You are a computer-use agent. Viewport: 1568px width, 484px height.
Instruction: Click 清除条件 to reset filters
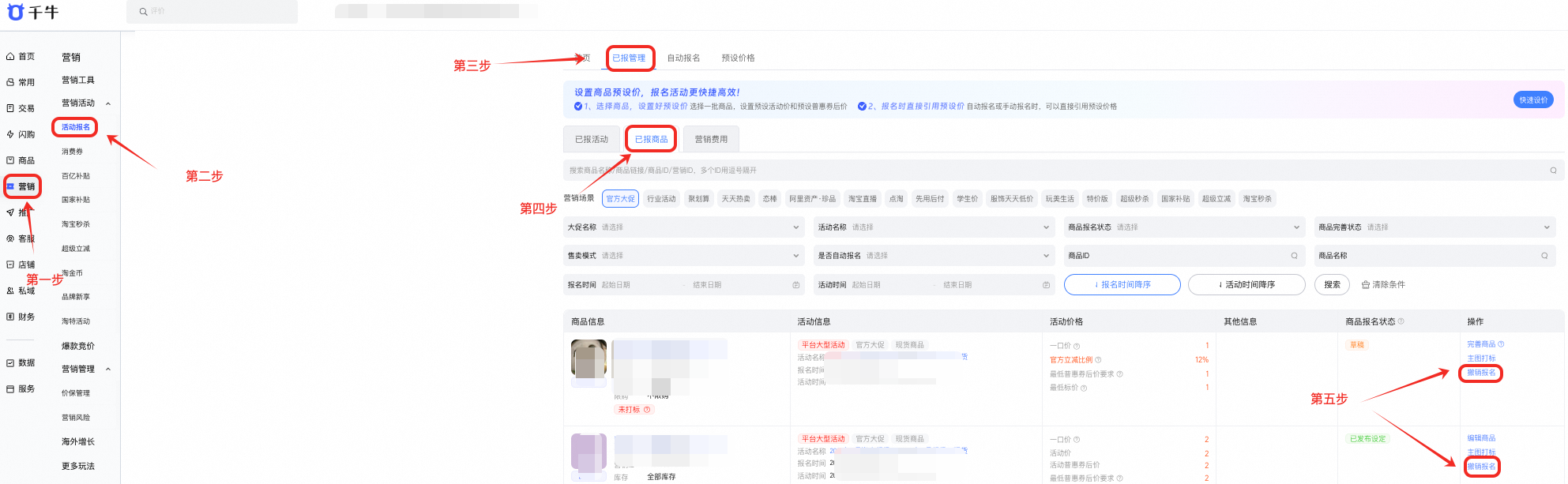pyautogui.click(x=1383, y=285)
